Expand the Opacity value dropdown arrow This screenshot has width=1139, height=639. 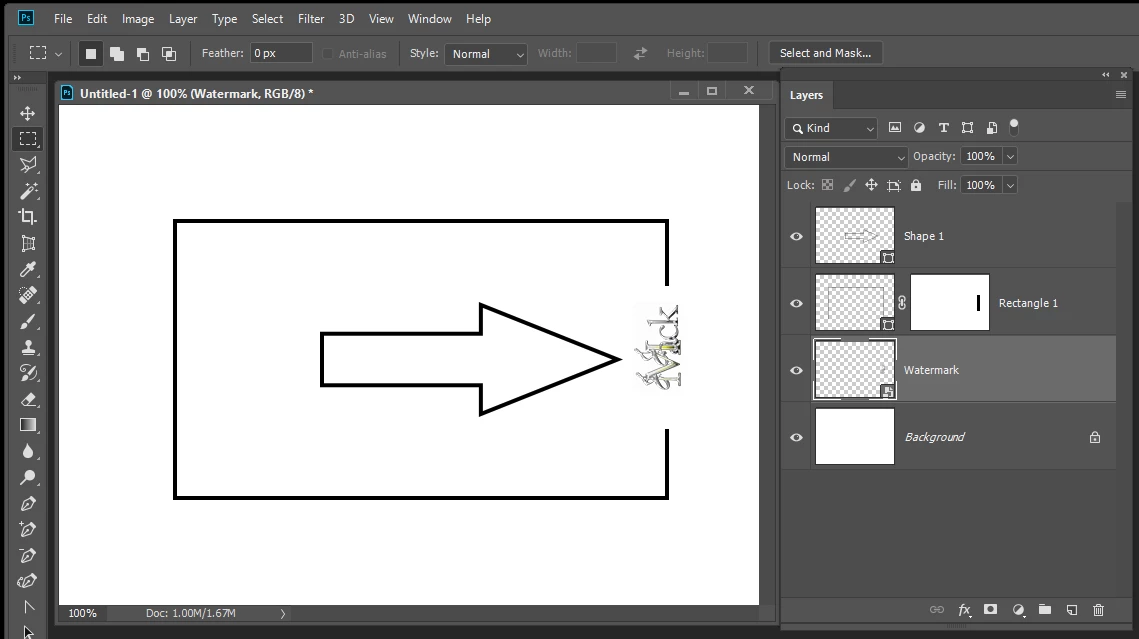point(1010,156)
